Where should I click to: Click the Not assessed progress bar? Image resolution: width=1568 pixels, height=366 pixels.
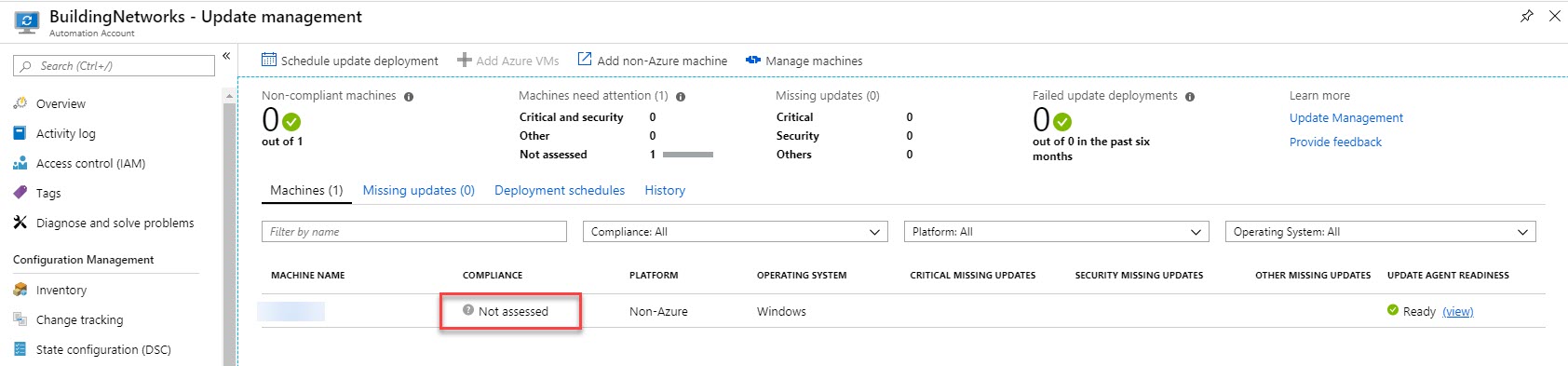(688, 155)
